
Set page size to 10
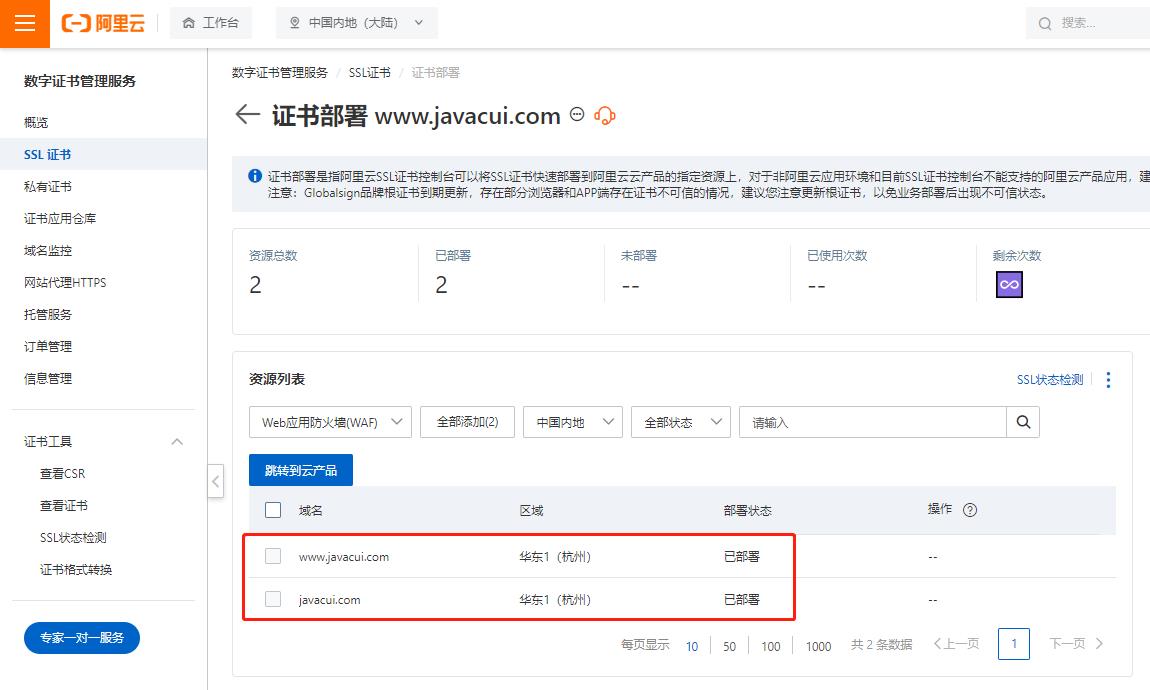tap(692, 646)
